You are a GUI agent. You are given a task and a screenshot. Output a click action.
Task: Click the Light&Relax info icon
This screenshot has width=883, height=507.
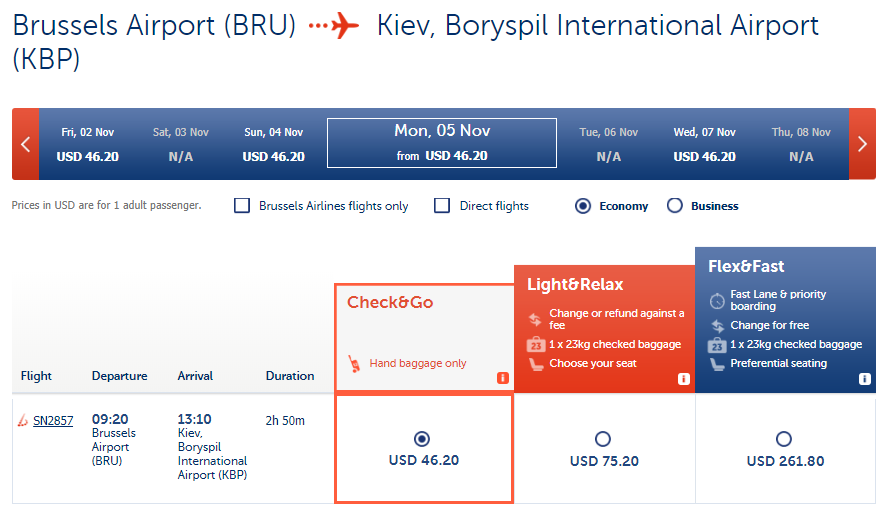pos(684,379)
